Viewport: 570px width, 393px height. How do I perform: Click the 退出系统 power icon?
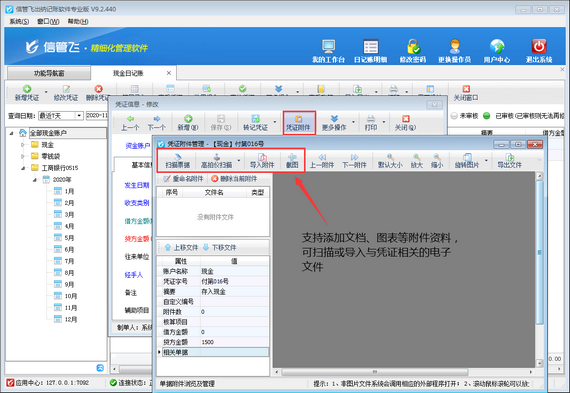pyautogui.click(x=539, y=46)
